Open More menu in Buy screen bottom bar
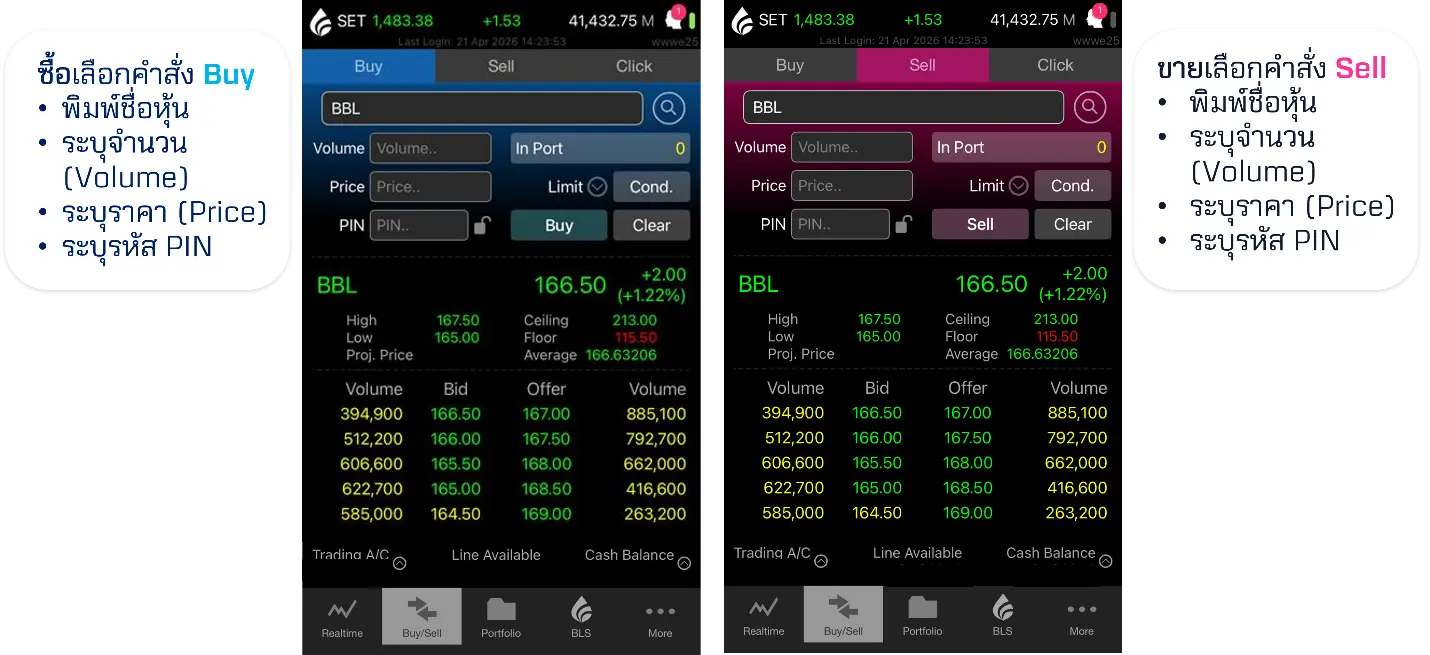 coord(660,617)
